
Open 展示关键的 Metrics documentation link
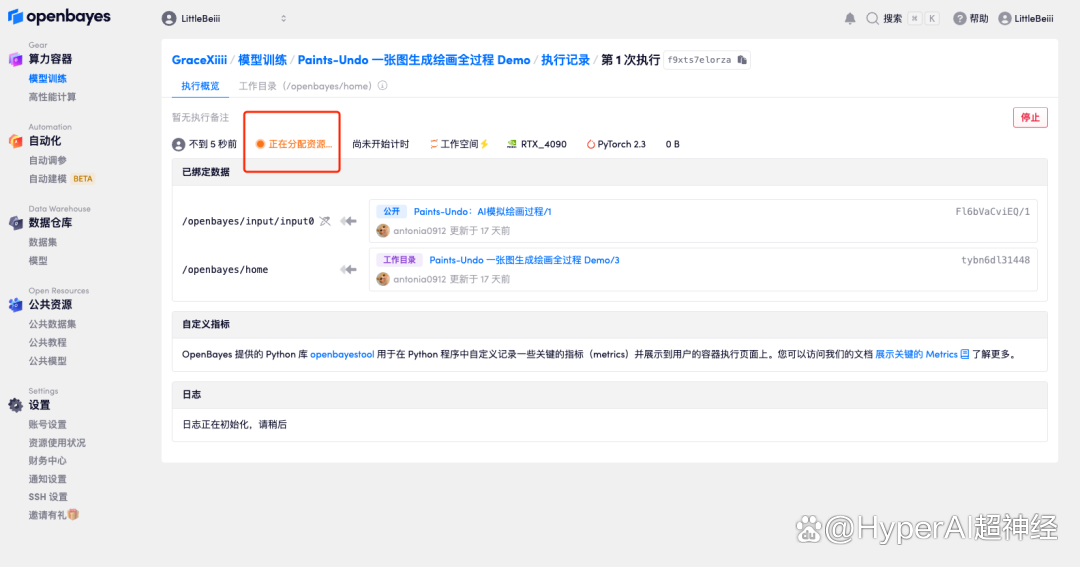917,354
